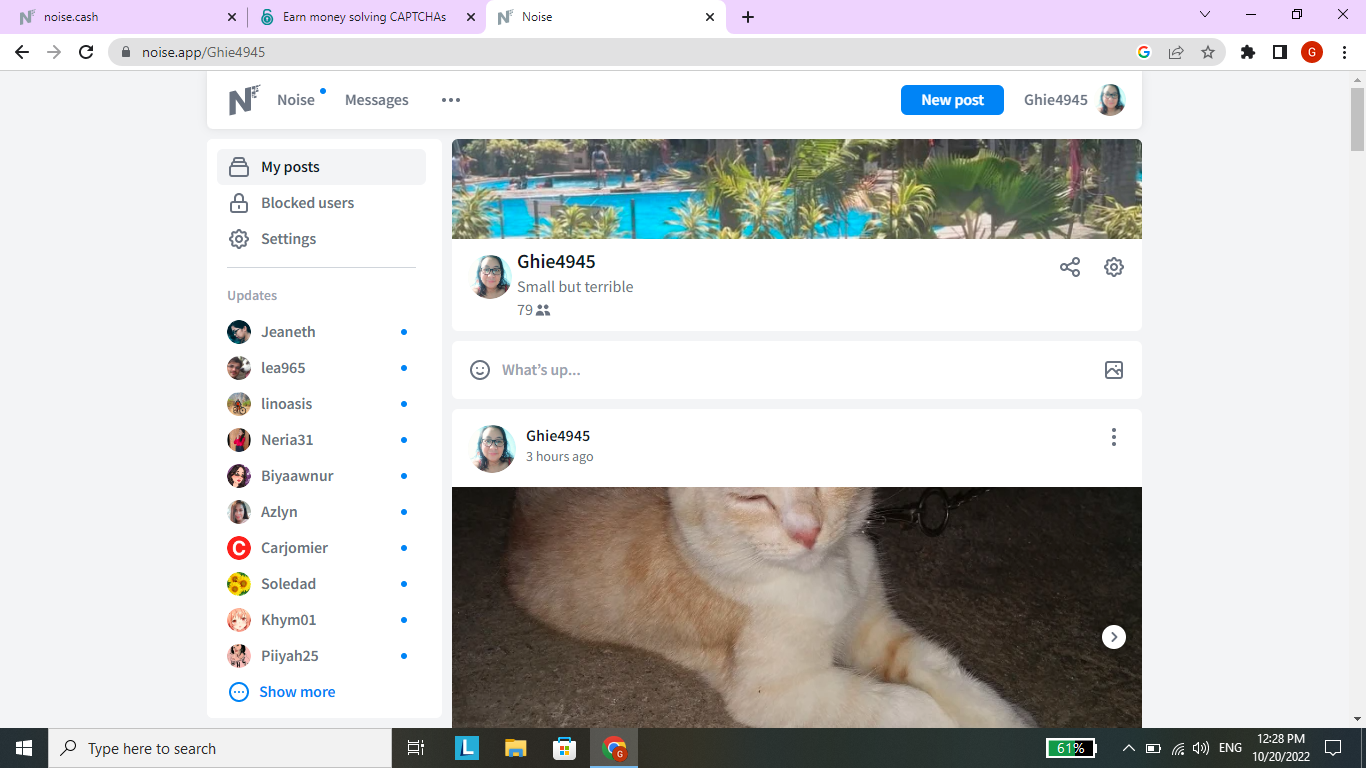Expand Show more updates
This screenshot has width=1366, height=768.
point(283,692)
